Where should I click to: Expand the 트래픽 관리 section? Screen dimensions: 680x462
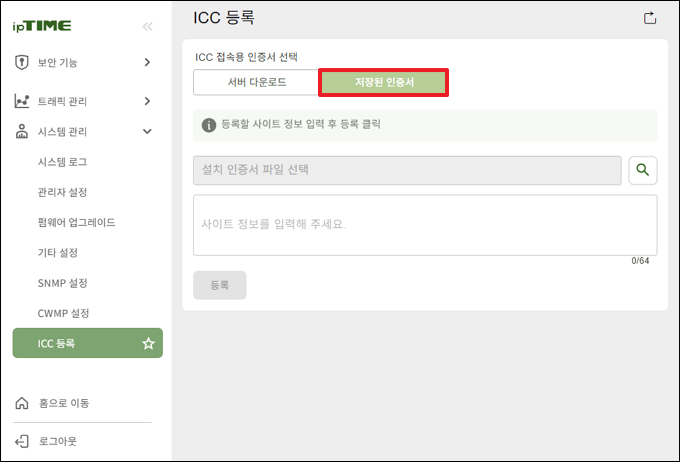[x=147, y=101]
